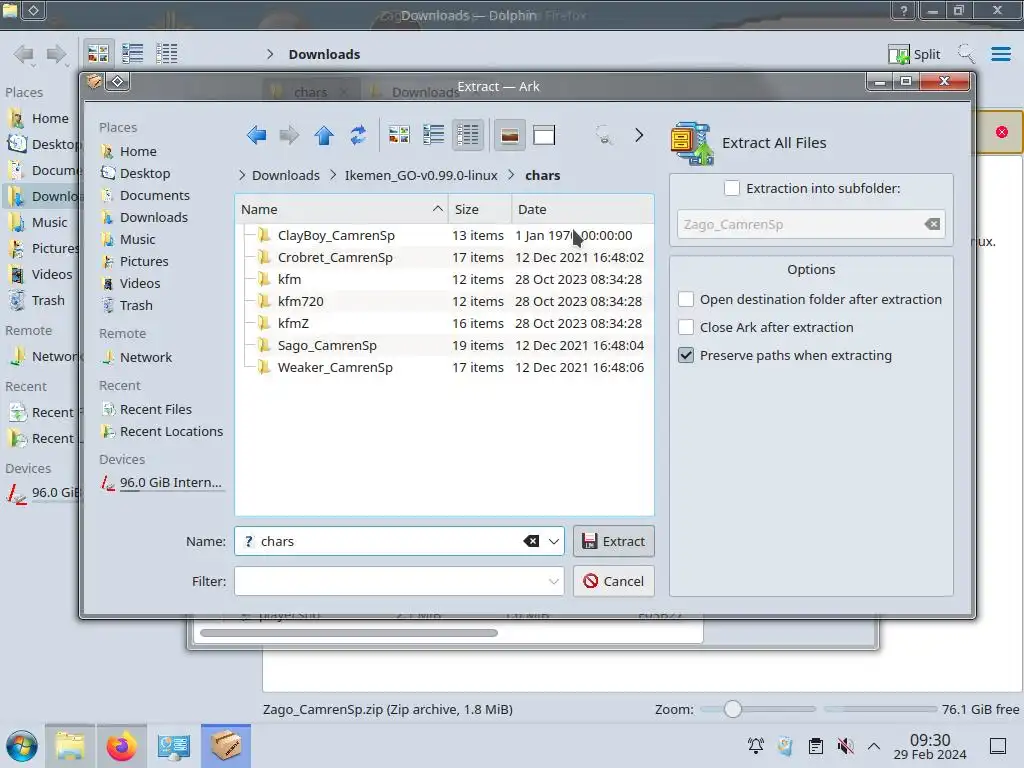Viewport: 1024px width, 768px height.
Task: Click muted volume icon in system tray
Action: coord(845,746)
